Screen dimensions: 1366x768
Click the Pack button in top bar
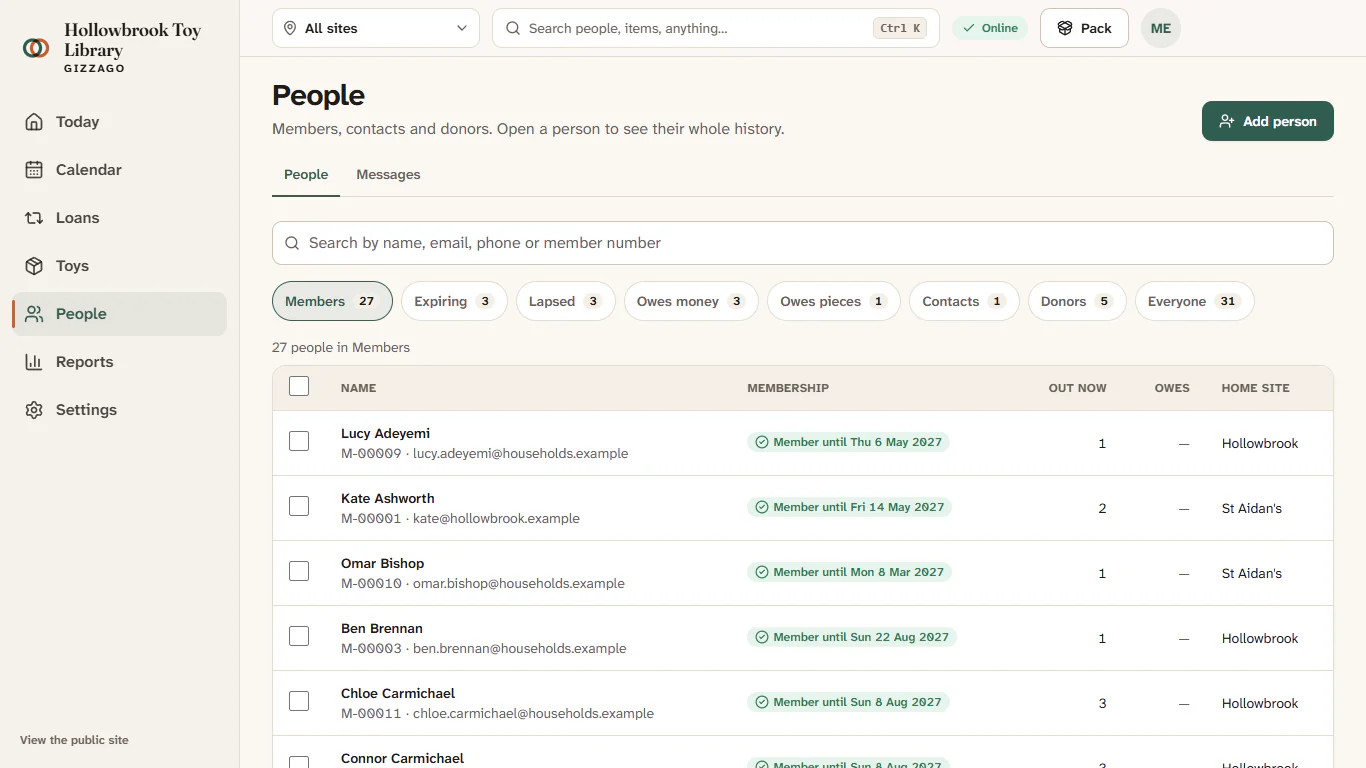[1084, 28]
